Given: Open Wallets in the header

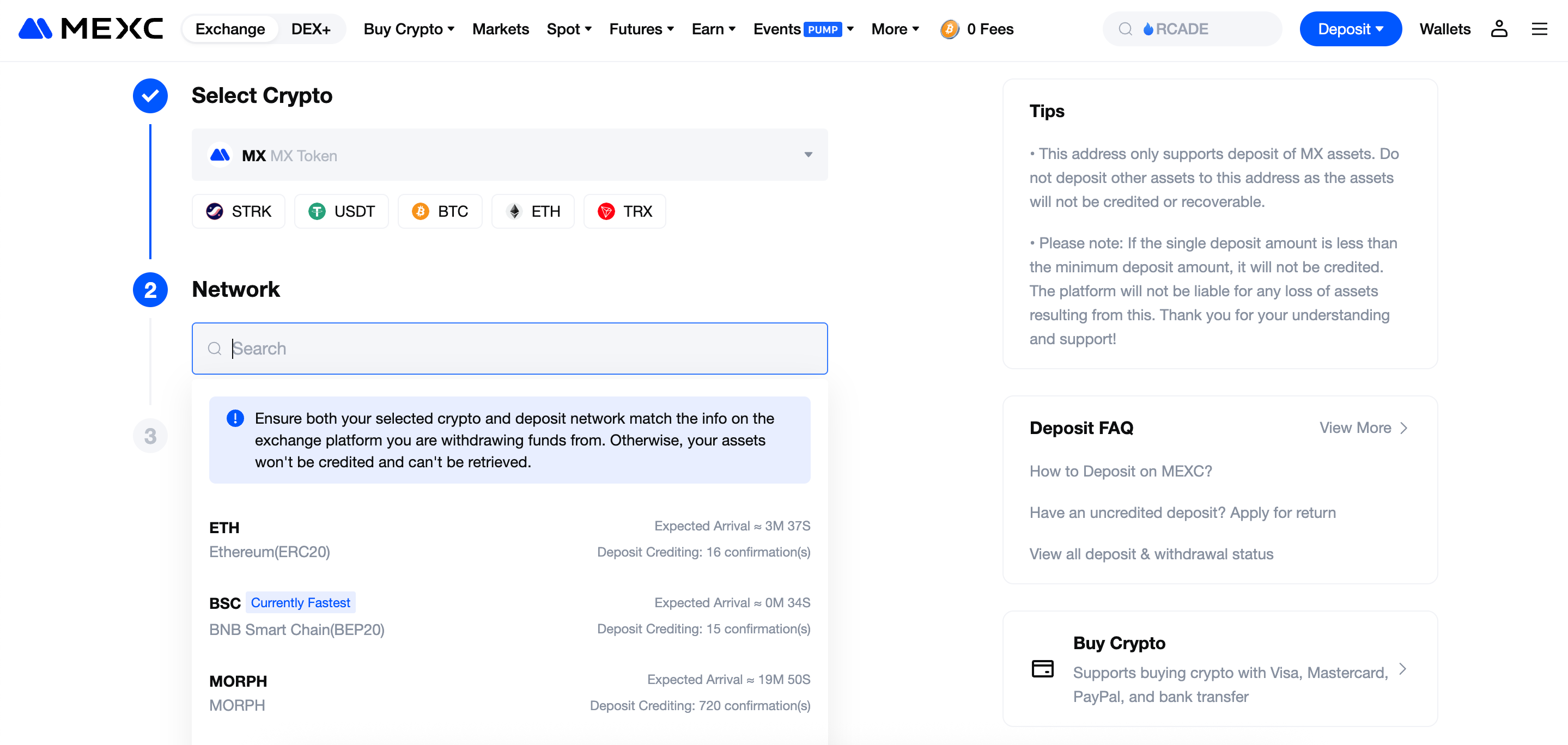Looking at the screenshot, I should 1444,29.
